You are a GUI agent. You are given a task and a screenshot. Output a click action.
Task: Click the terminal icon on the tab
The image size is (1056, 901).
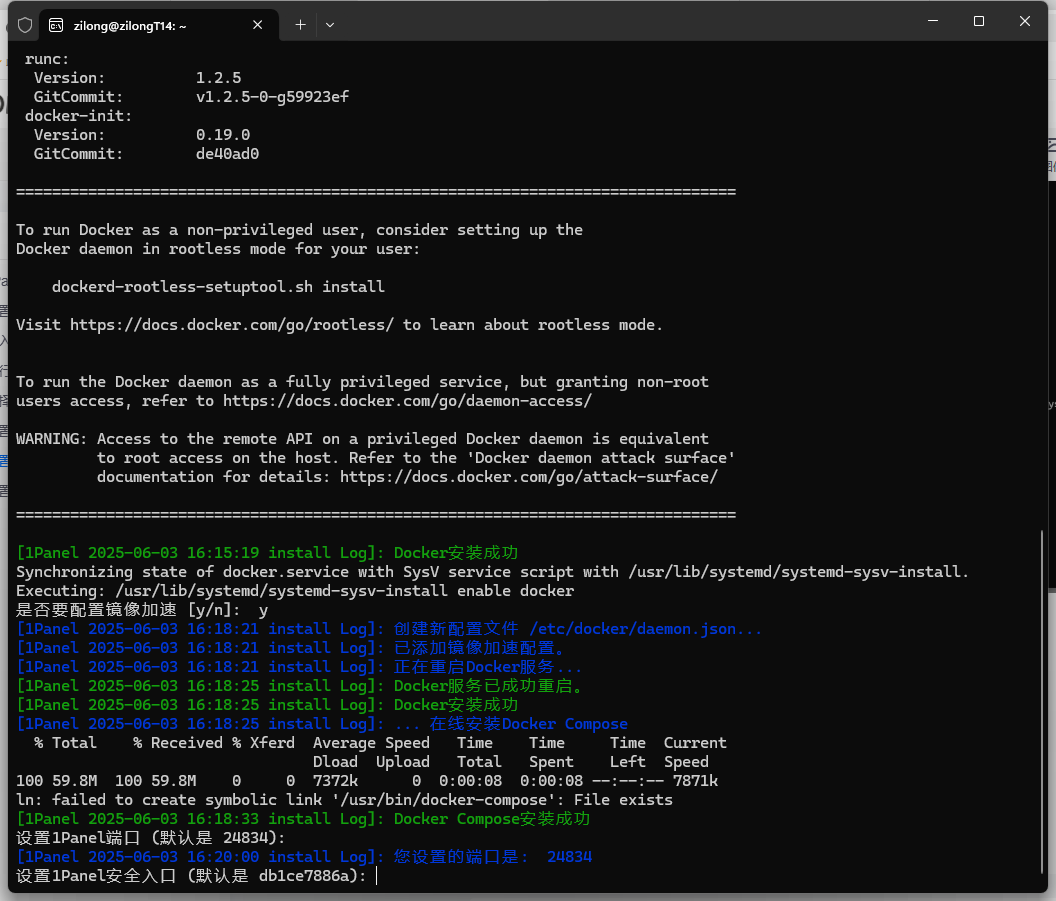click(57, 26)
